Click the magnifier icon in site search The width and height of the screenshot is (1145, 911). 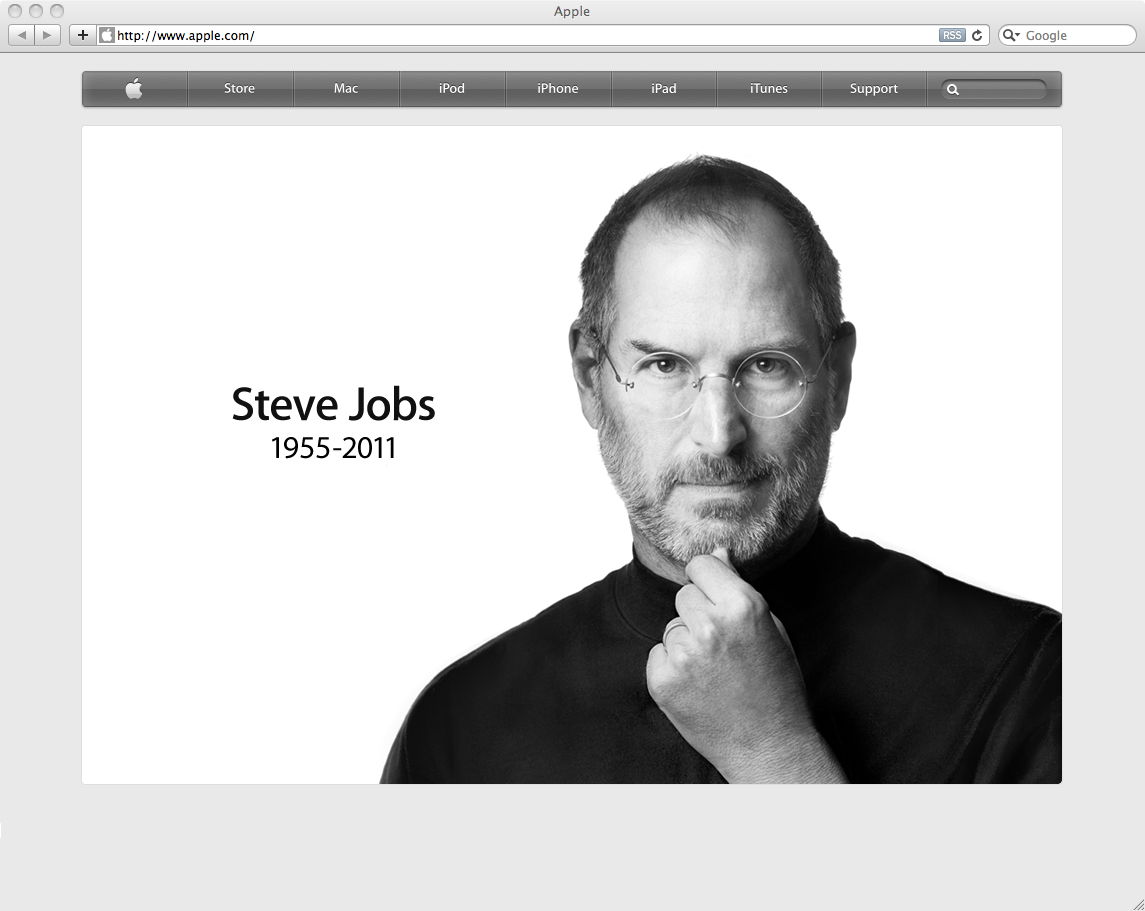952,90
